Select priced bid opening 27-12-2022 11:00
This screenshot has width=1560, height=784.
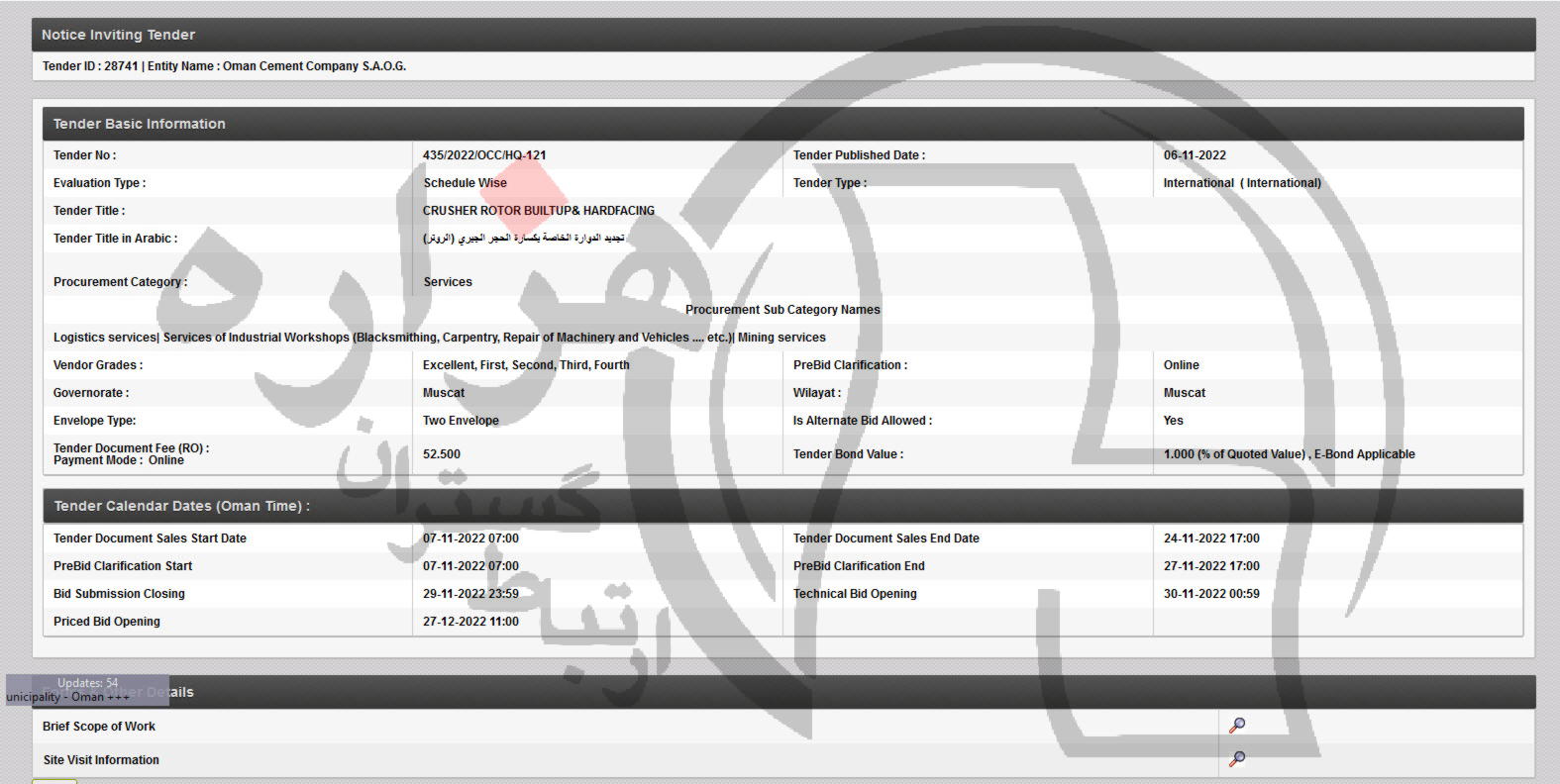[x=470, y=622]
